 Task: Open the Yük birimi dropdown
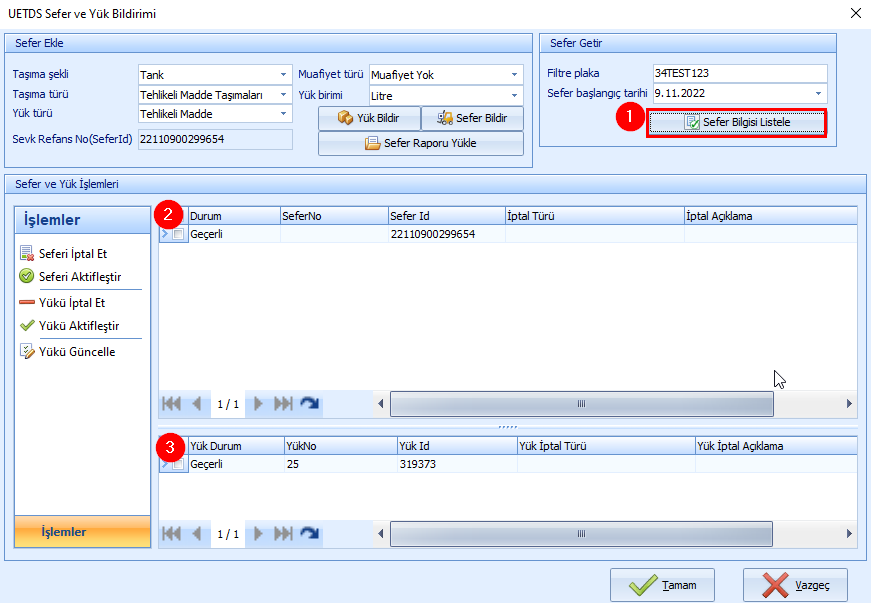click(x=514, y=95)
